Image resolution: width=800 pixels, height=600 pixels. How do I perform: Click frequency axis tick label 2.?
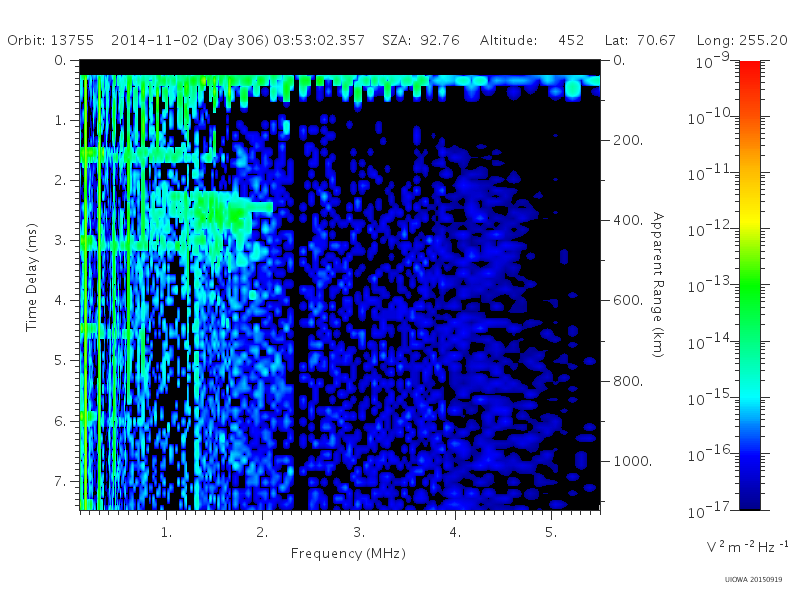[x=262, y=532]
